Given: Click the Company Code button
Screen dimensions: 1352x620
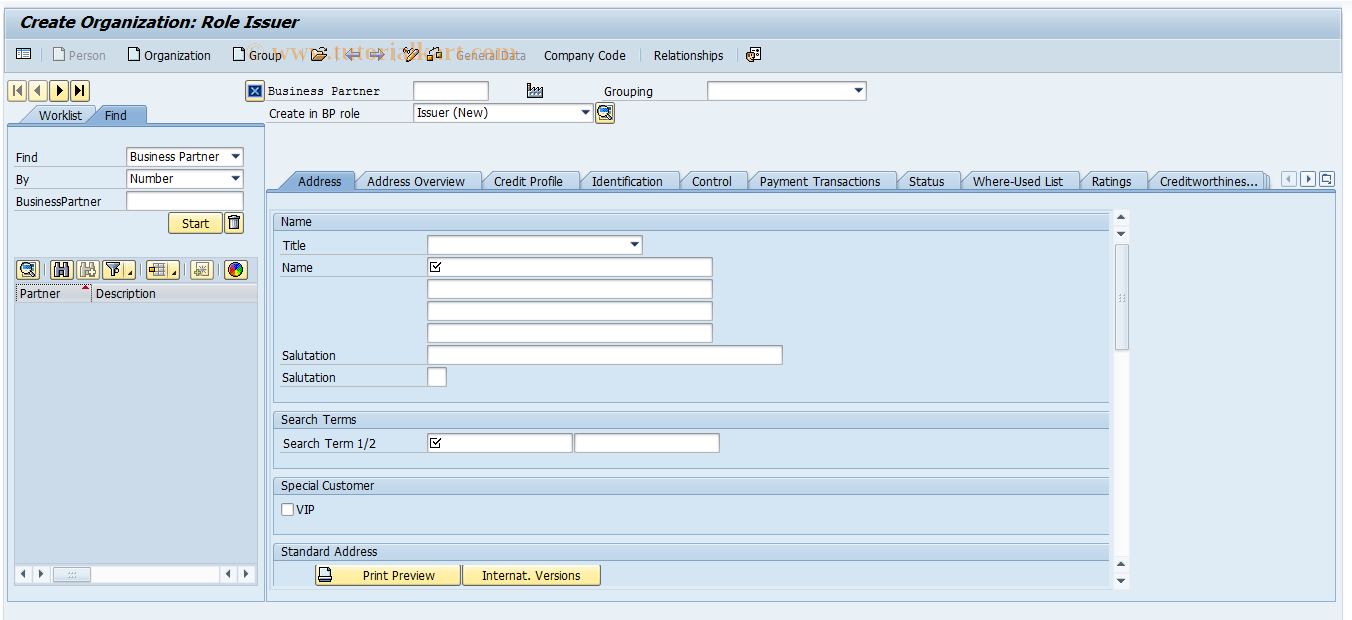Looking at the screenshot, I should (585, 55).
